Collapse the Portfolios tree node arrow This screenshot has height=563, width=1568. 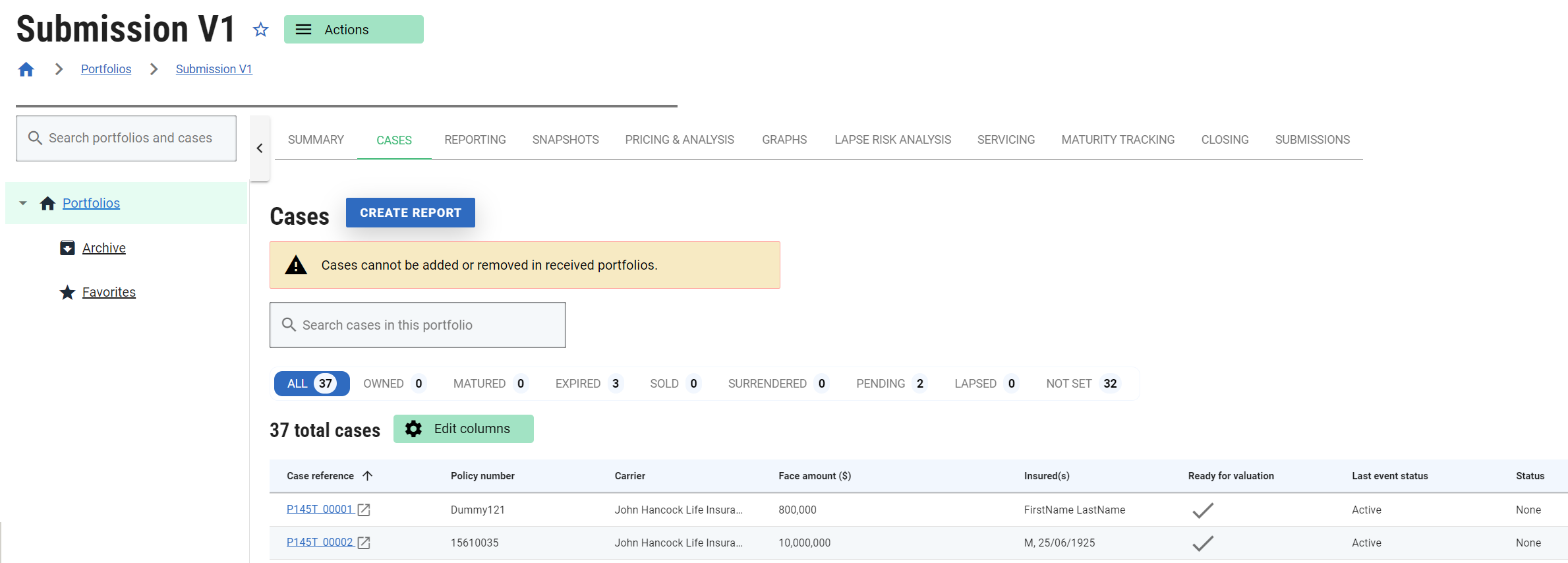coord(23,203)
